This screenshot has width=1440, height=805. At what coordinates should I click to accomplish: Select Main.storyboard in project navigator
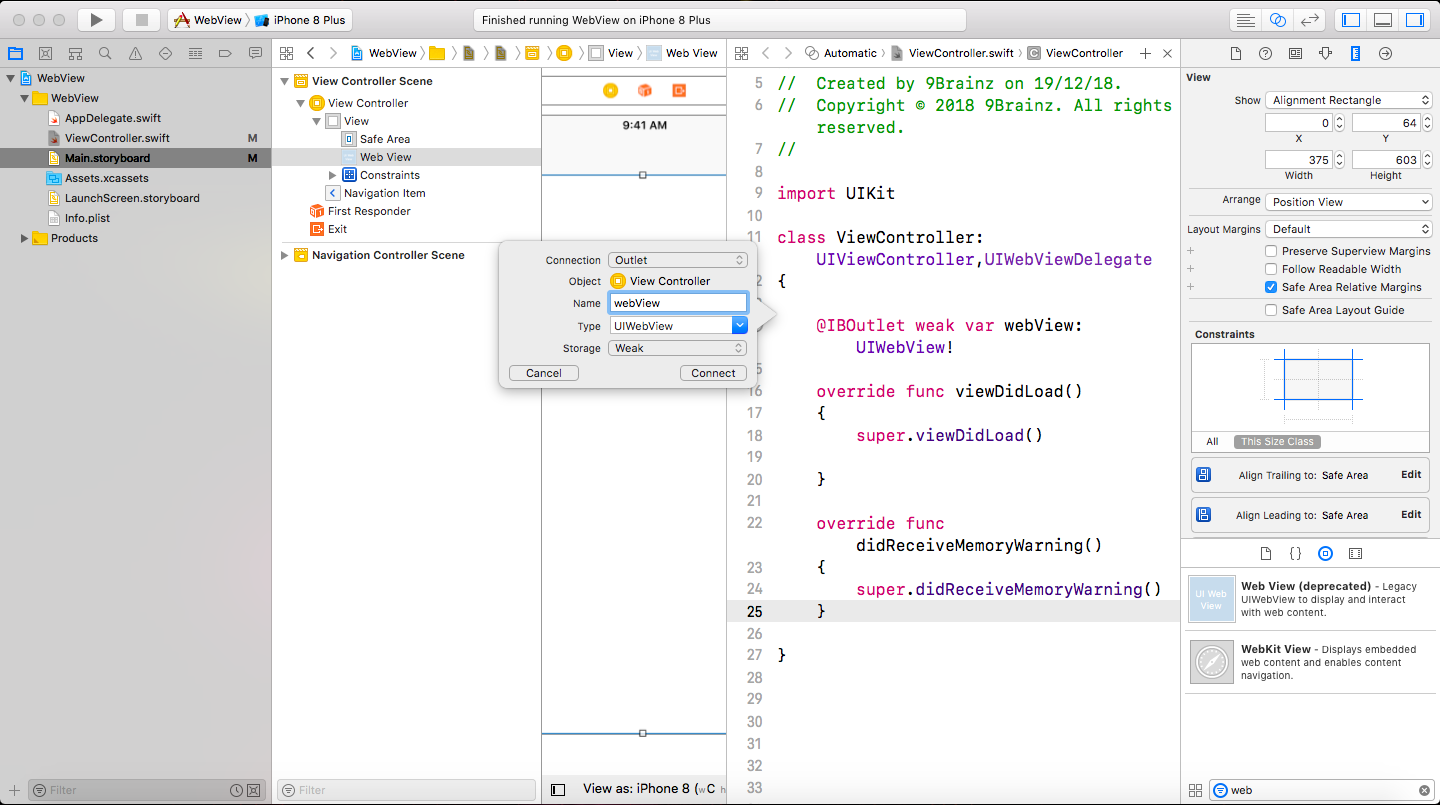pyautogui.click(x=107, y=158)
